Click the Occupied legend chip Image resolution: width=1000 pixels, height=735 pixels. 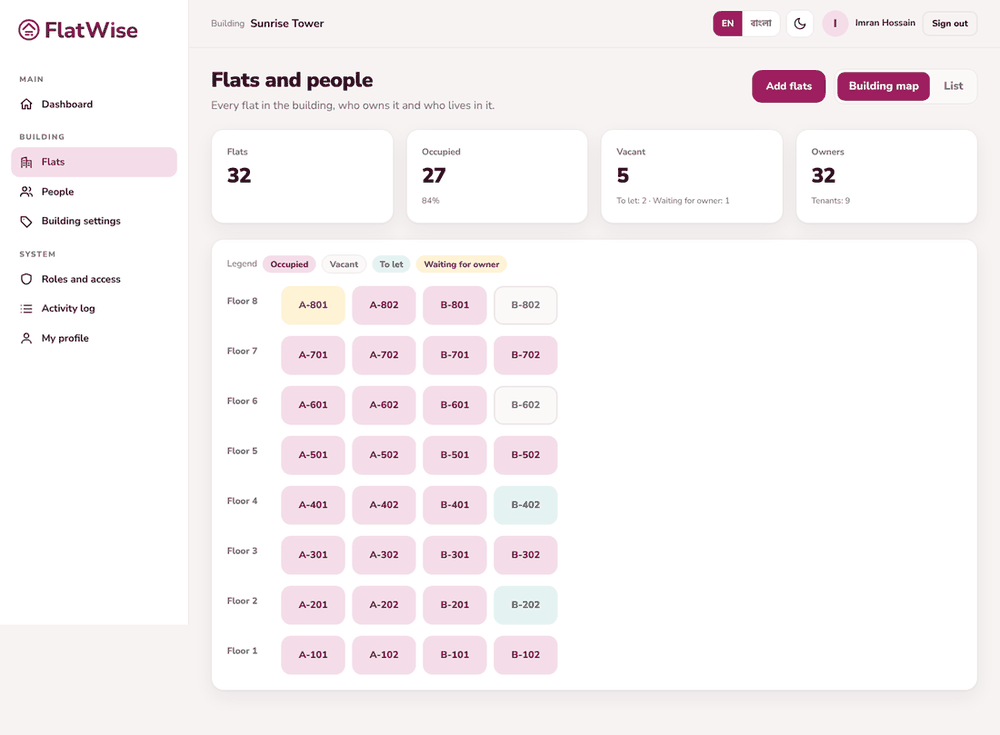(x=289, y=264)
